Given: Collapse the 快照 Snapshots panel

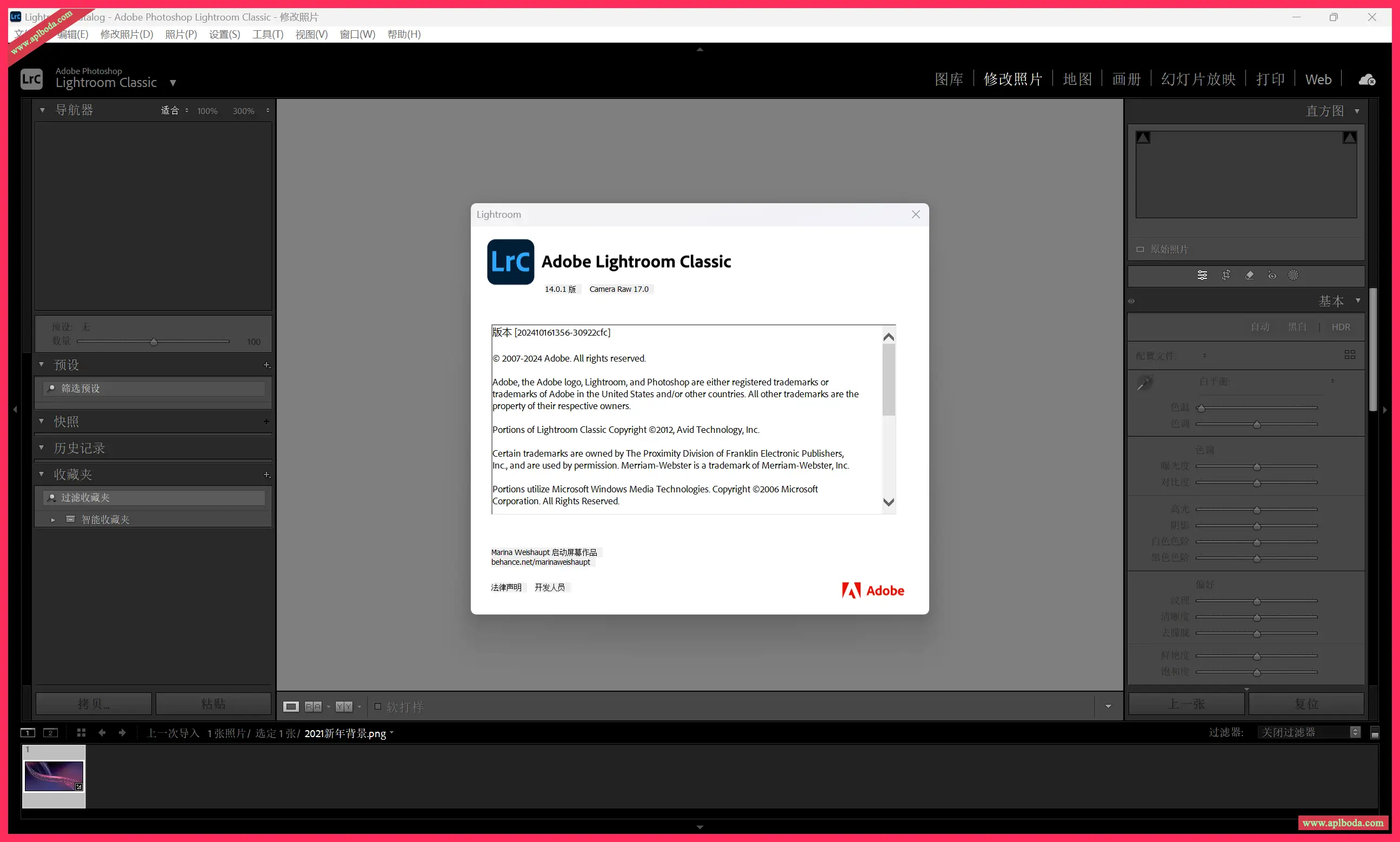Looking at the screenshot, I should point(42,421).
